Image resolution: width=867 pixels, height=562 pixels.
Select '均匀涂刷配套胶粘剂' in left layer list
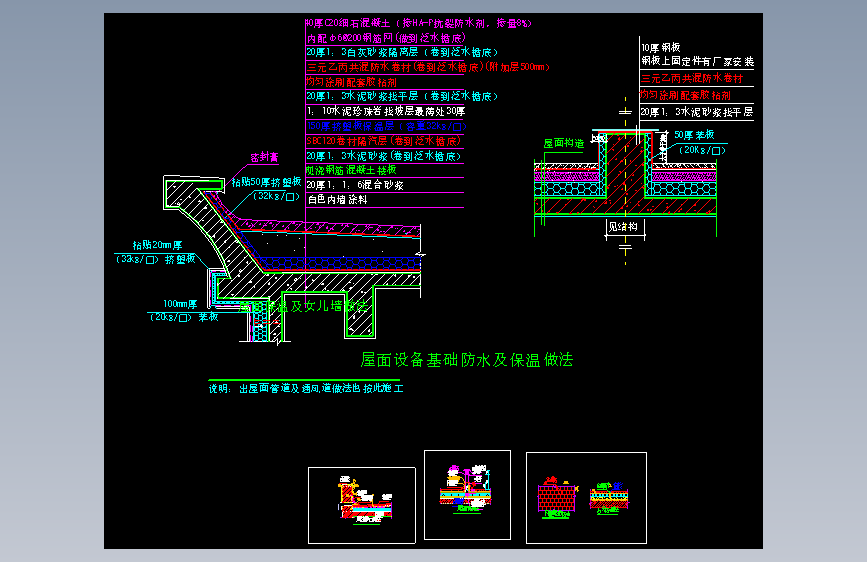pyautogui.click(x=351, y=82)
